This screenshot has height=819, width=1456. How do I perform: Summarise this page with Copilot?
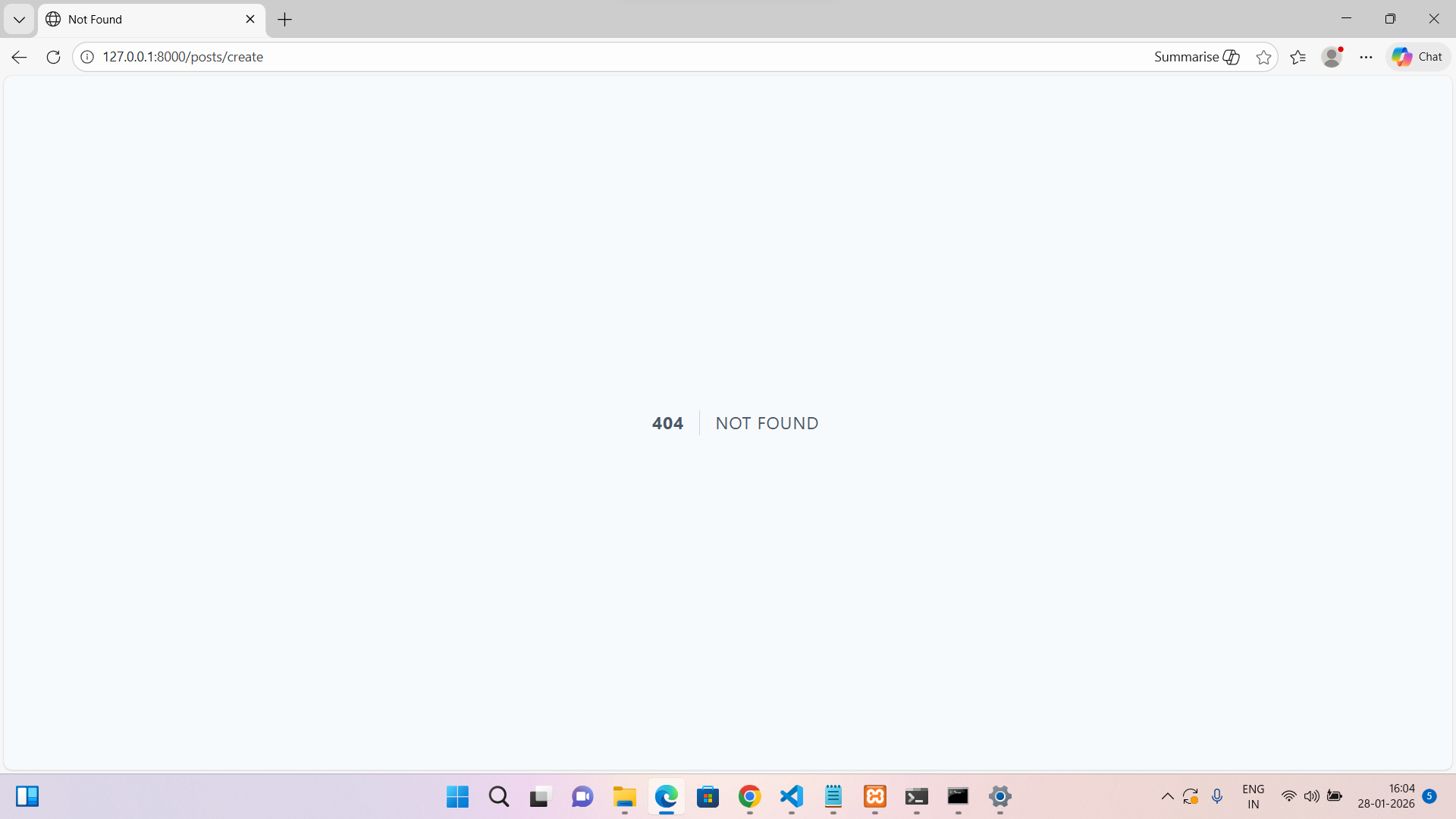click(1197, 57)
